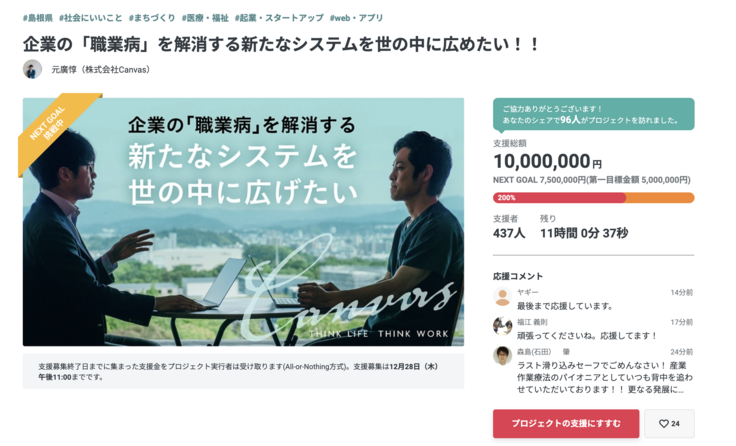Open 元廣惇（株式会社Canvas）profile link
The height and width of the screenshot is (446, 736).
pos(101,70)
